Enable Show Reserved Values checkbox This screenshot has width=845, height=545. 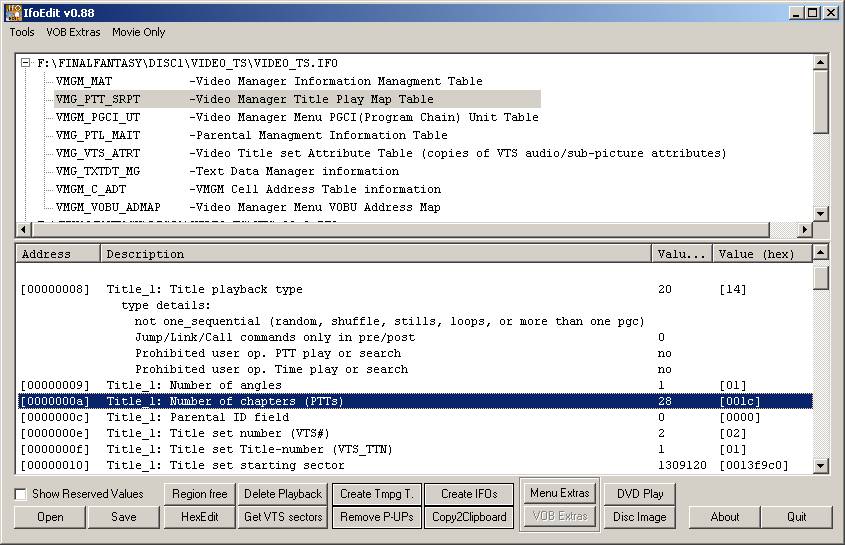coord(21,494)
